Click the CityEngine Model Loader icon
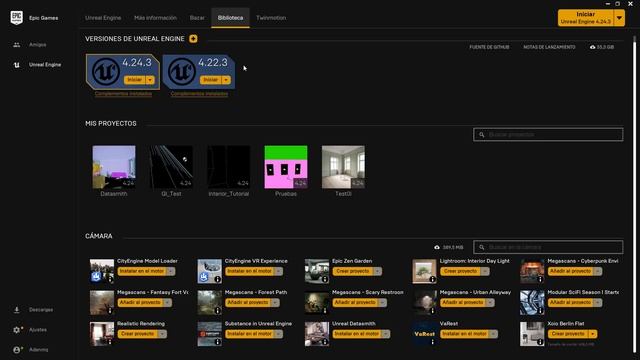The image size is (640, 360). coord(102,271)
